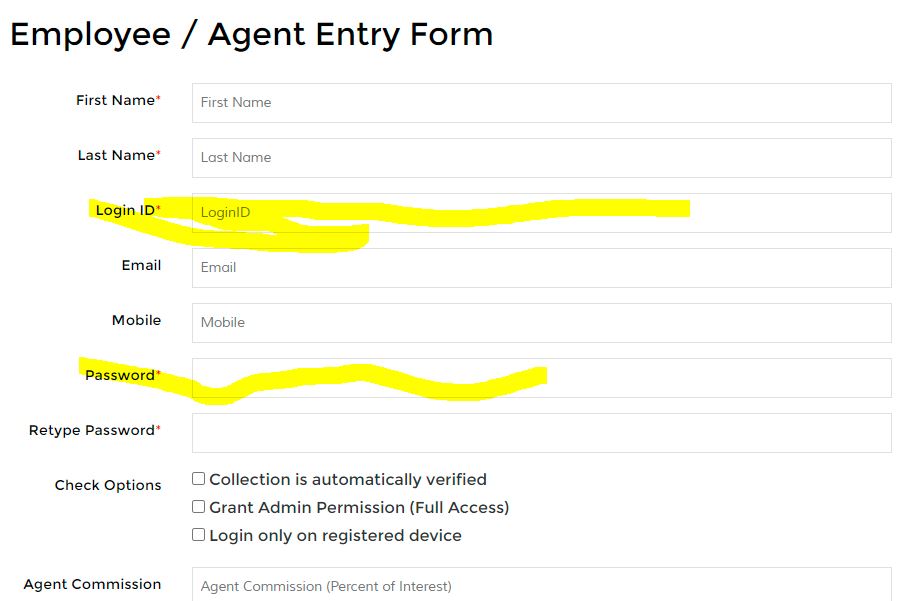The width and height of the screenshot is (904, 601).
Task: Click the empty Password input box
Action: click(x=541, y=378)
